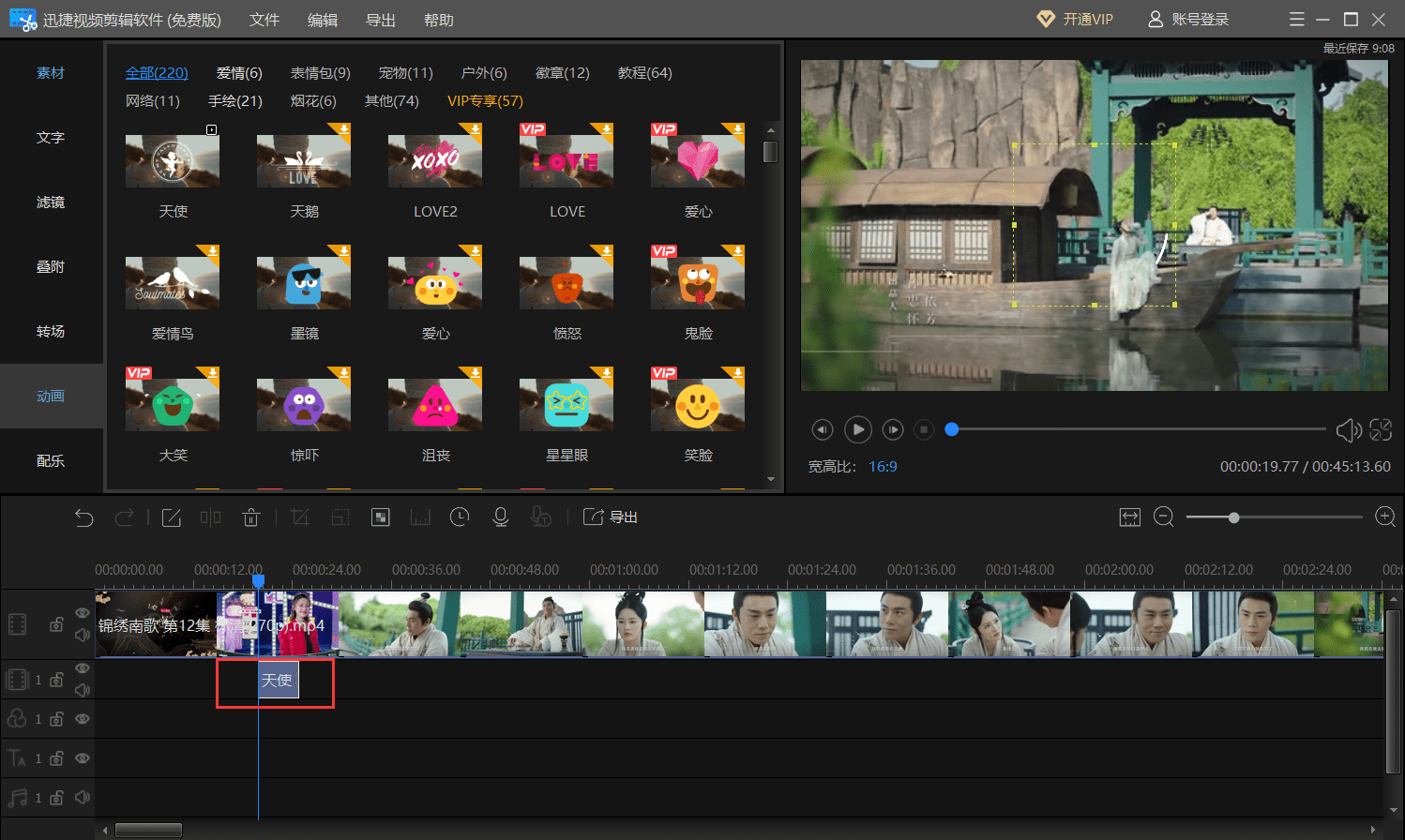Mute the main video track audio
This screenshot has height=840, width=1405.
83,635
